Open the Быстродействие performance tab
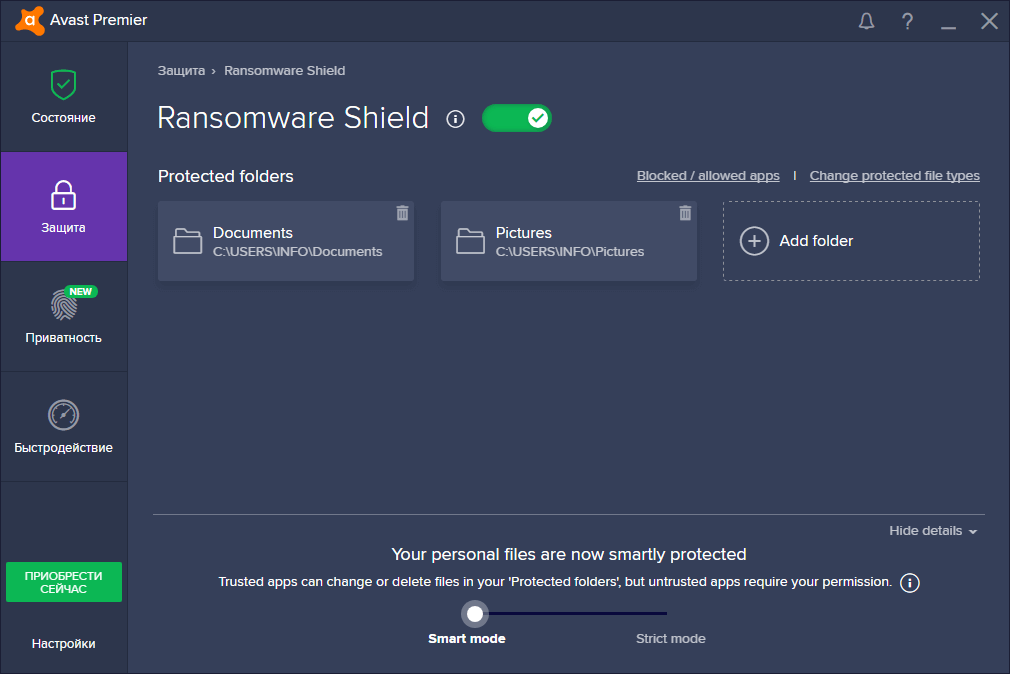This screenshot has width=1010, height=674. (64, 427)
